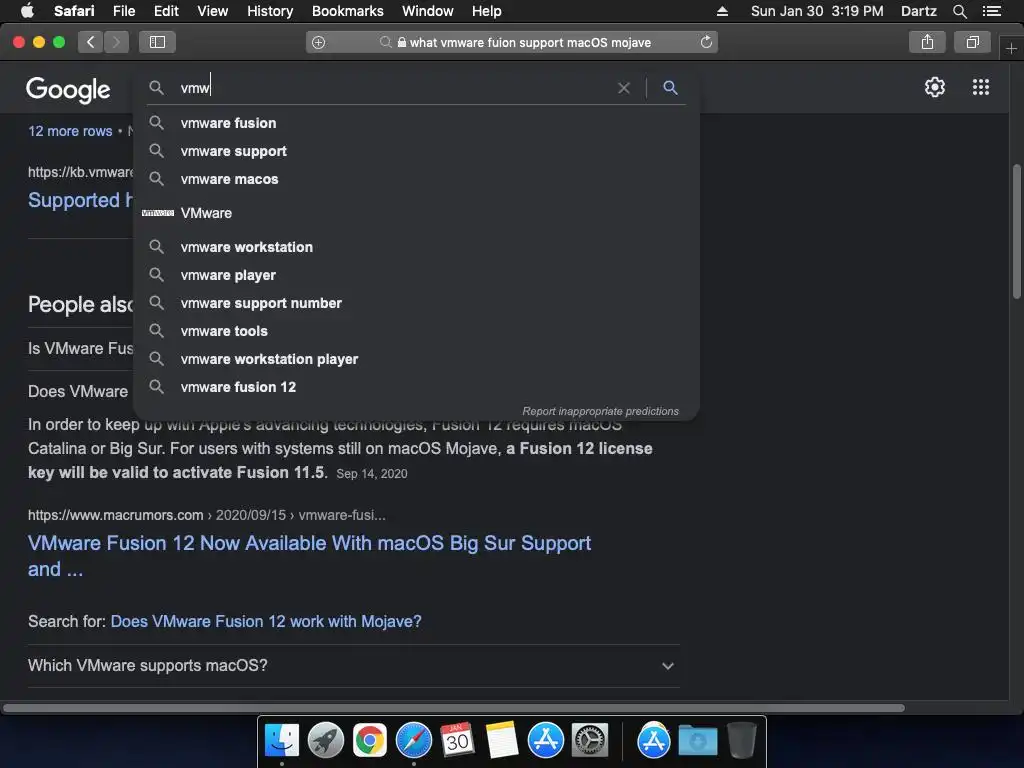Screen dimensions: 1024x768
Task: Open the Edit menu
Action: tap(166, 11)
